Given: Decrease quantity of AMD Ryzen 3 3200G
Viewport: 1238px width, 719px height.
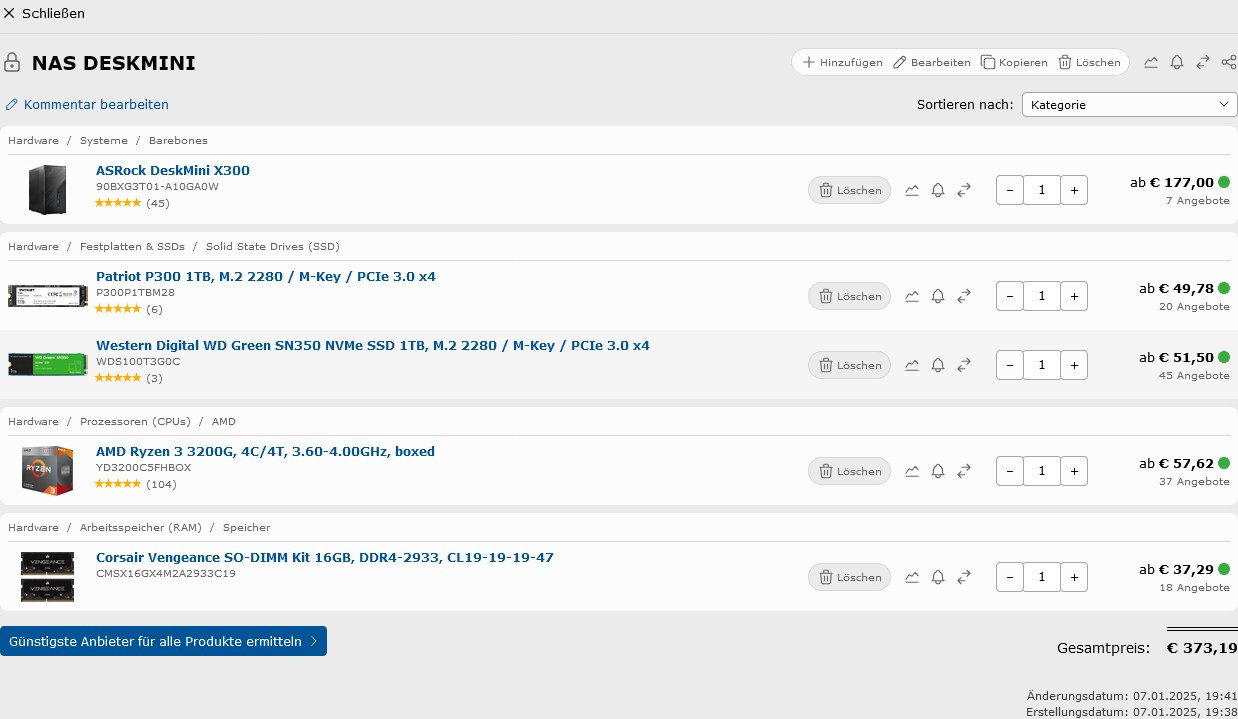Looking at the screenshot, I should [x=1010, y=471].
